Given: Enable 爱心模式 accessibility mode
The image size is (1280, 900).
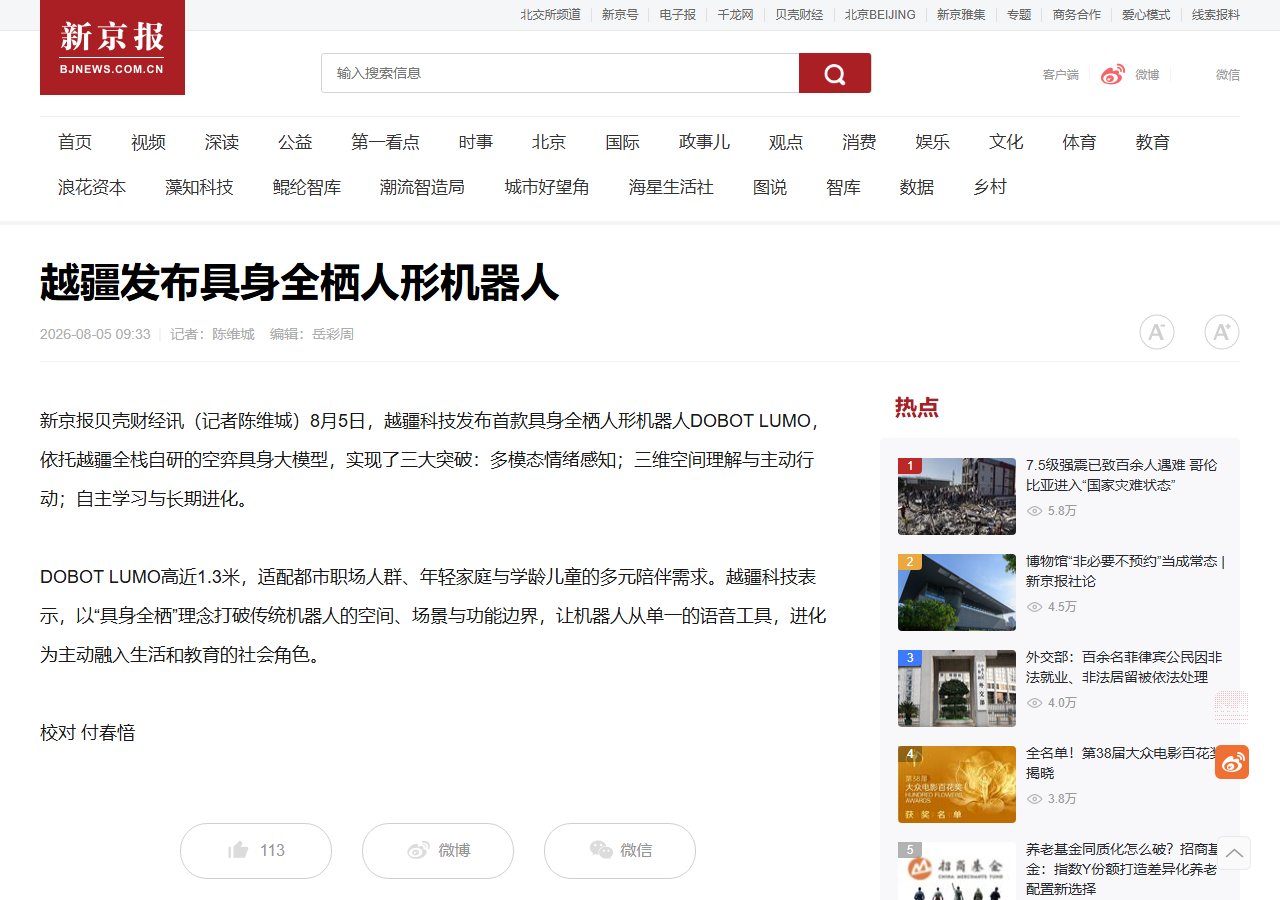Looking at the screenshot, I should point(1146,15).
